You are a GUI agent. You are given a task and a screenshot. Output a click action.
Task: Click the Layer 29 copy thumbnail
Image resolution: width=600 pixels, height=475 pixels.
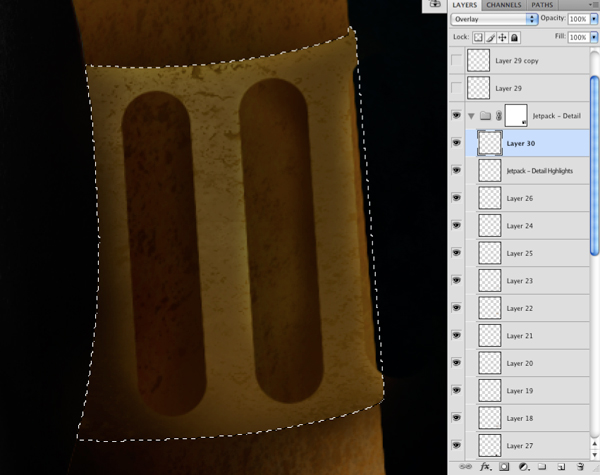[478, 60]
